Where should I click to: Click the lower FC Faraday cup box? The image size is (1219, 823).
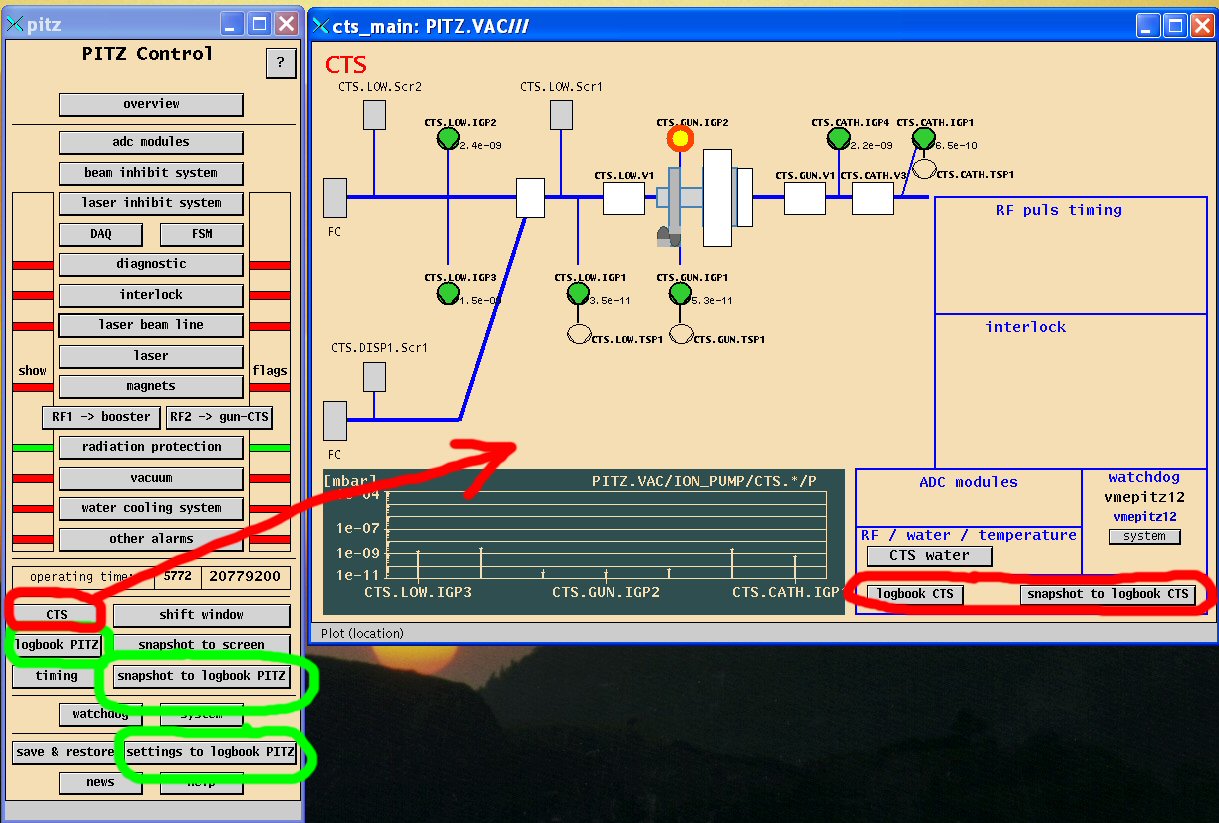(335, 420)
